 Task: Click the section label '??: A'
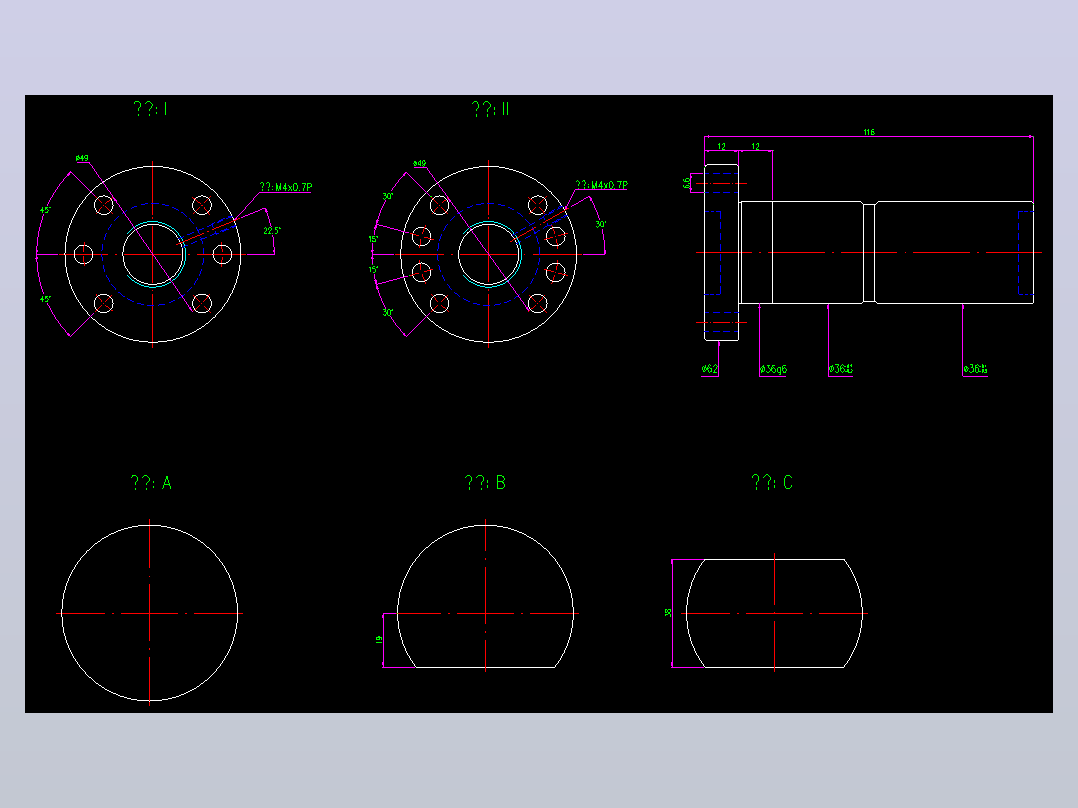pos(151,483)
